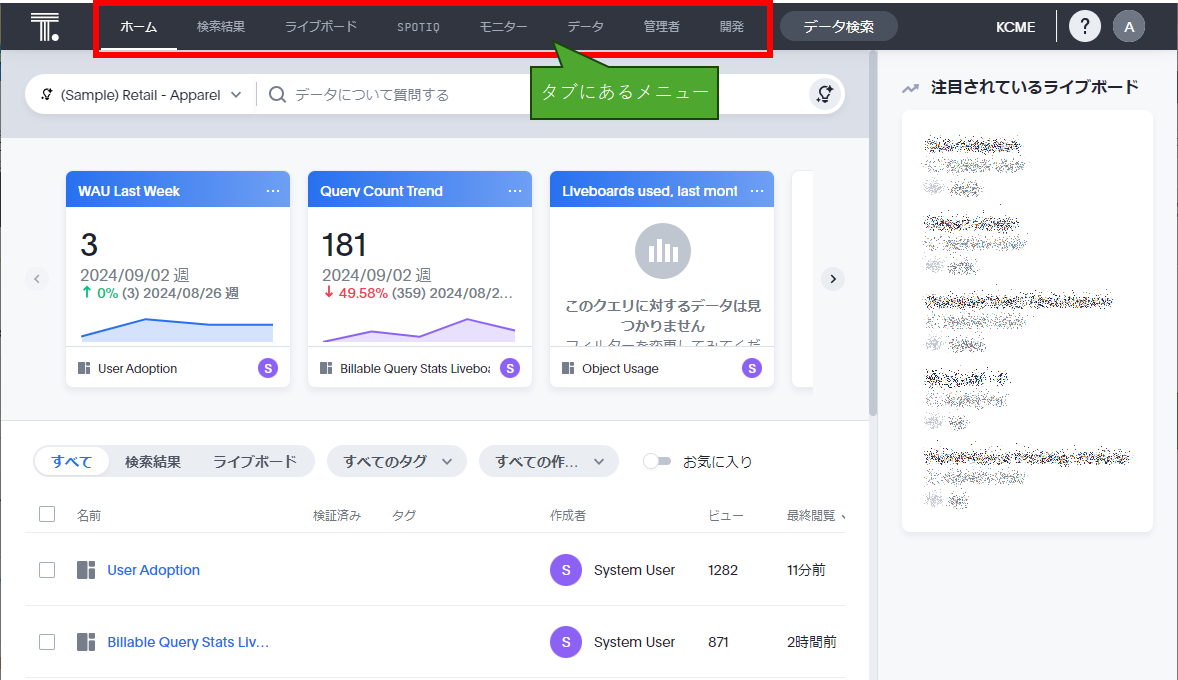Open the User Adoption liveboard link
Image resolution: width=1178 pixels, height=680 pixels.
tap(154, 570)
